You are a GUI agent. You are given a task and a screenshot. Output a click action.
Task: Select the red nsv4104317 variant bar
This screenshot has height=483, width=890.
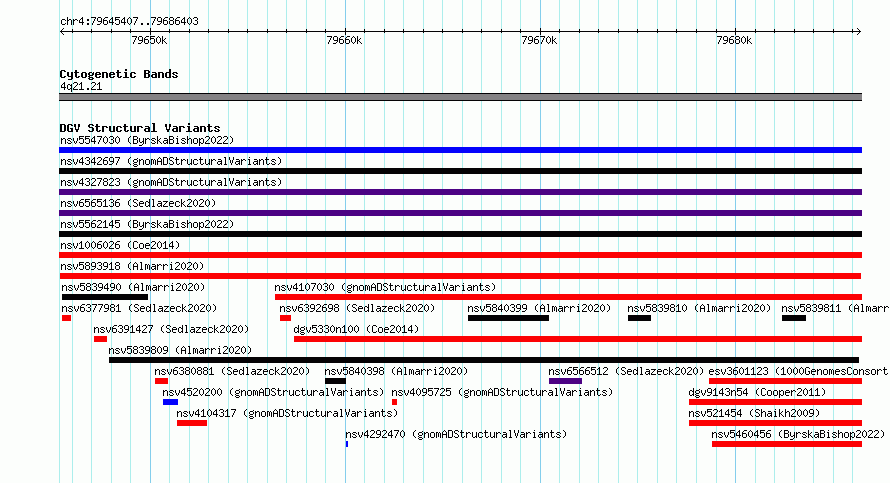pos(192,423)
